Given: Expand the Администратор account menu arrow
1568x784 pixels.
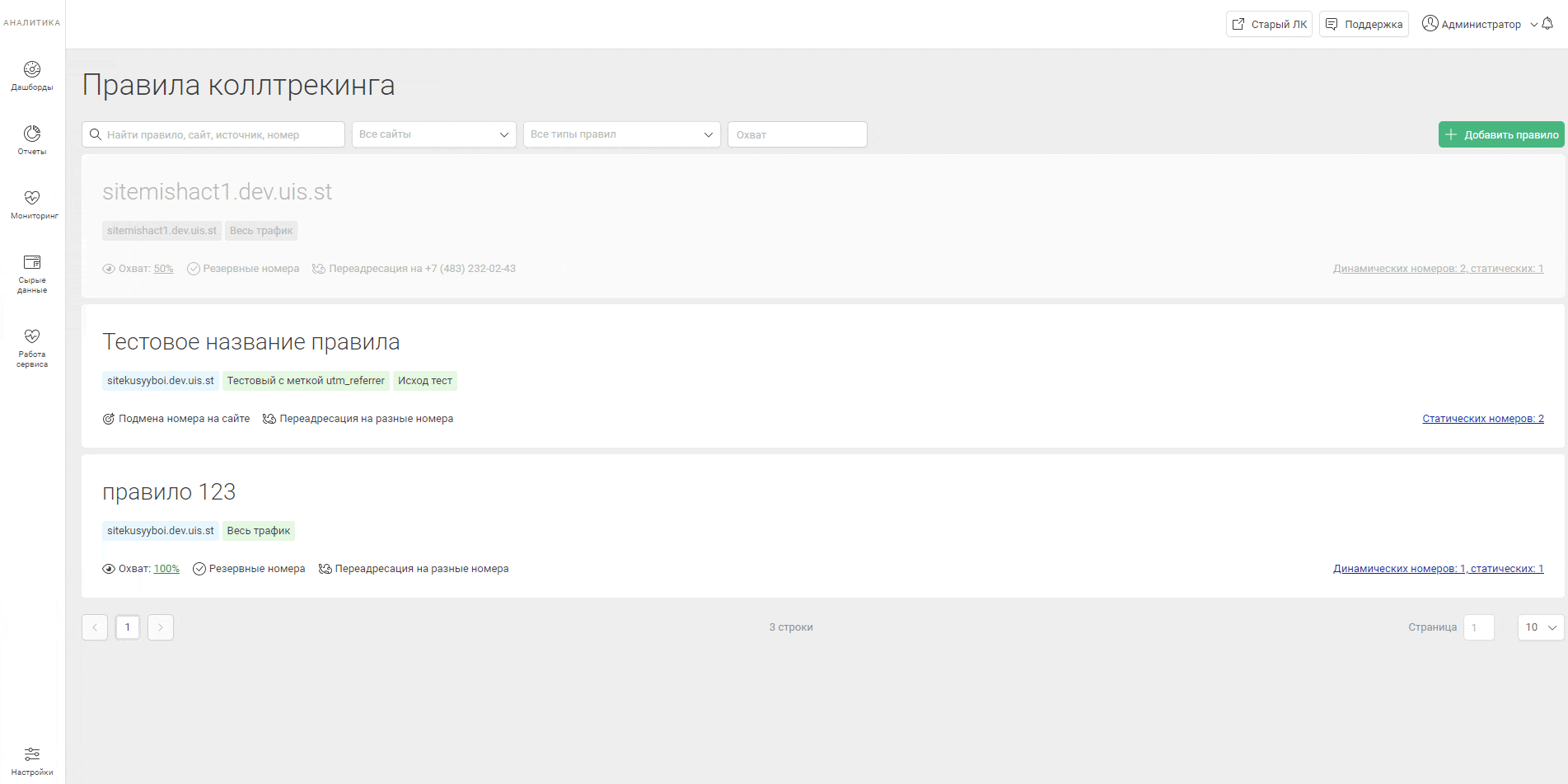Looking at the screenshot, I should 1534,25.
